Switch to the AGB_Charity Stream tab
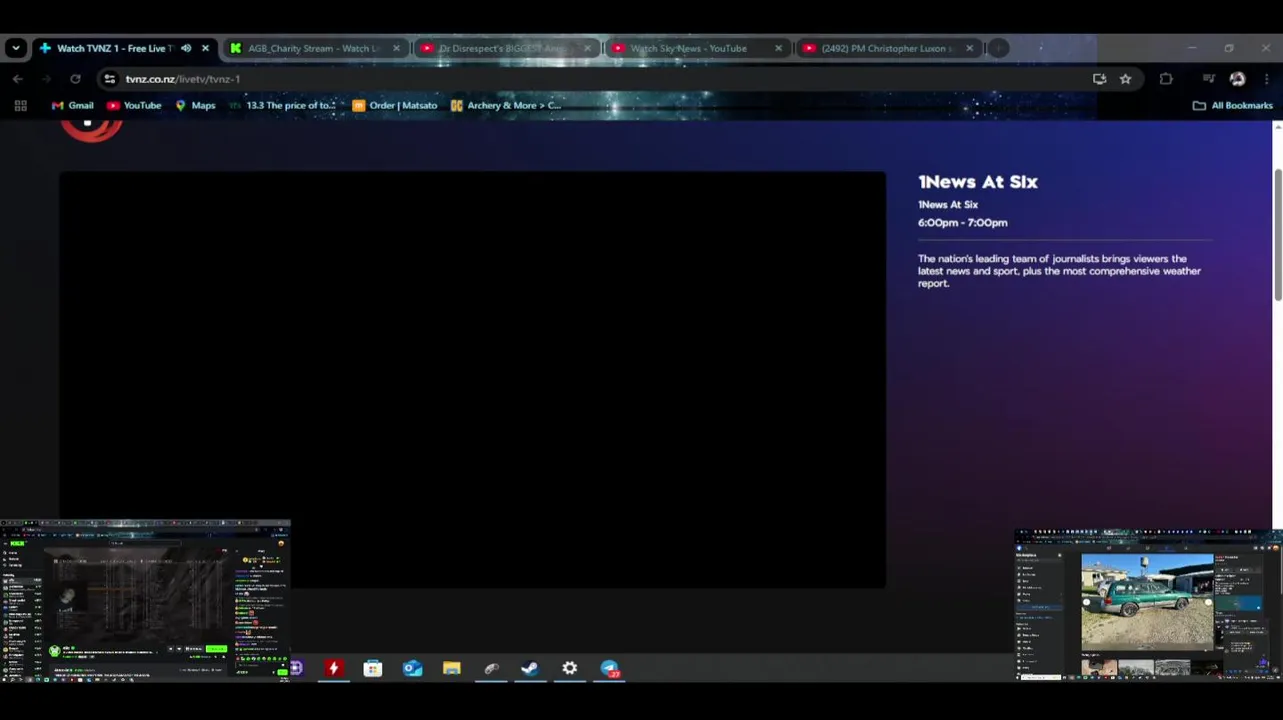 tap(315, 48)
